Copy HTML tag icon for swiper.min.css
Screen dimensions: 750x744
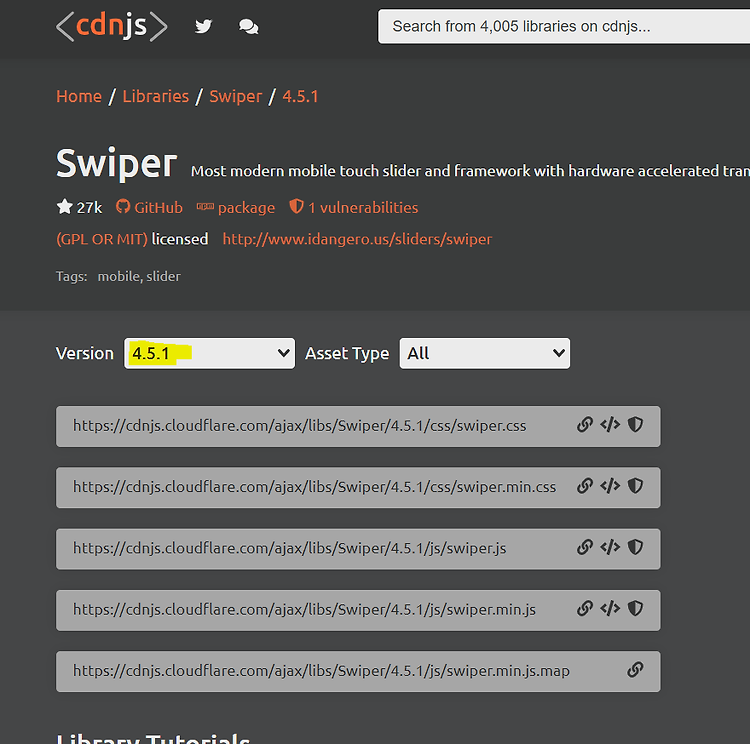click(x=610, y=486)
